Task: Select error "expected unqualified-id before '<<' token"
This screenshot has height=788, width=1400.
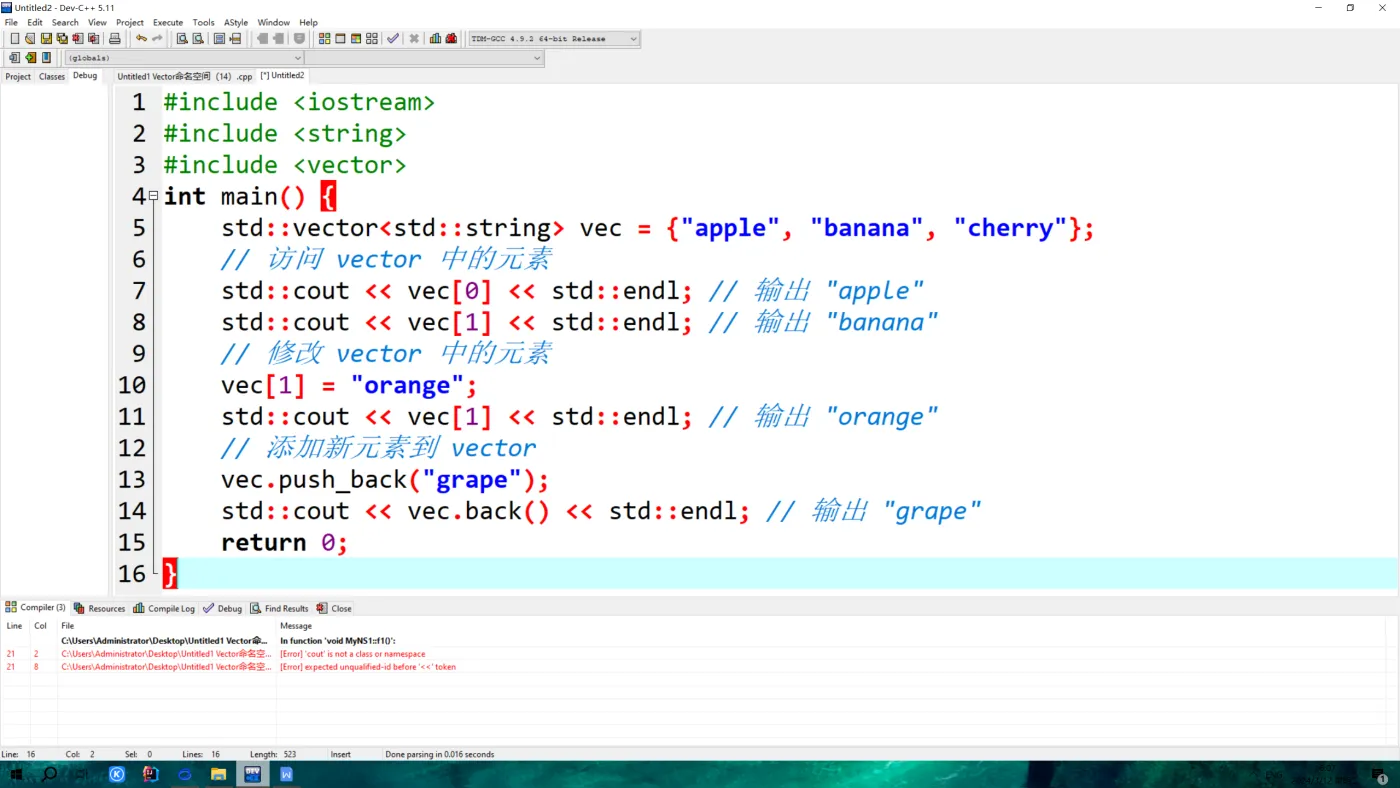Action: pyautogui.click(x=368, y=667)
